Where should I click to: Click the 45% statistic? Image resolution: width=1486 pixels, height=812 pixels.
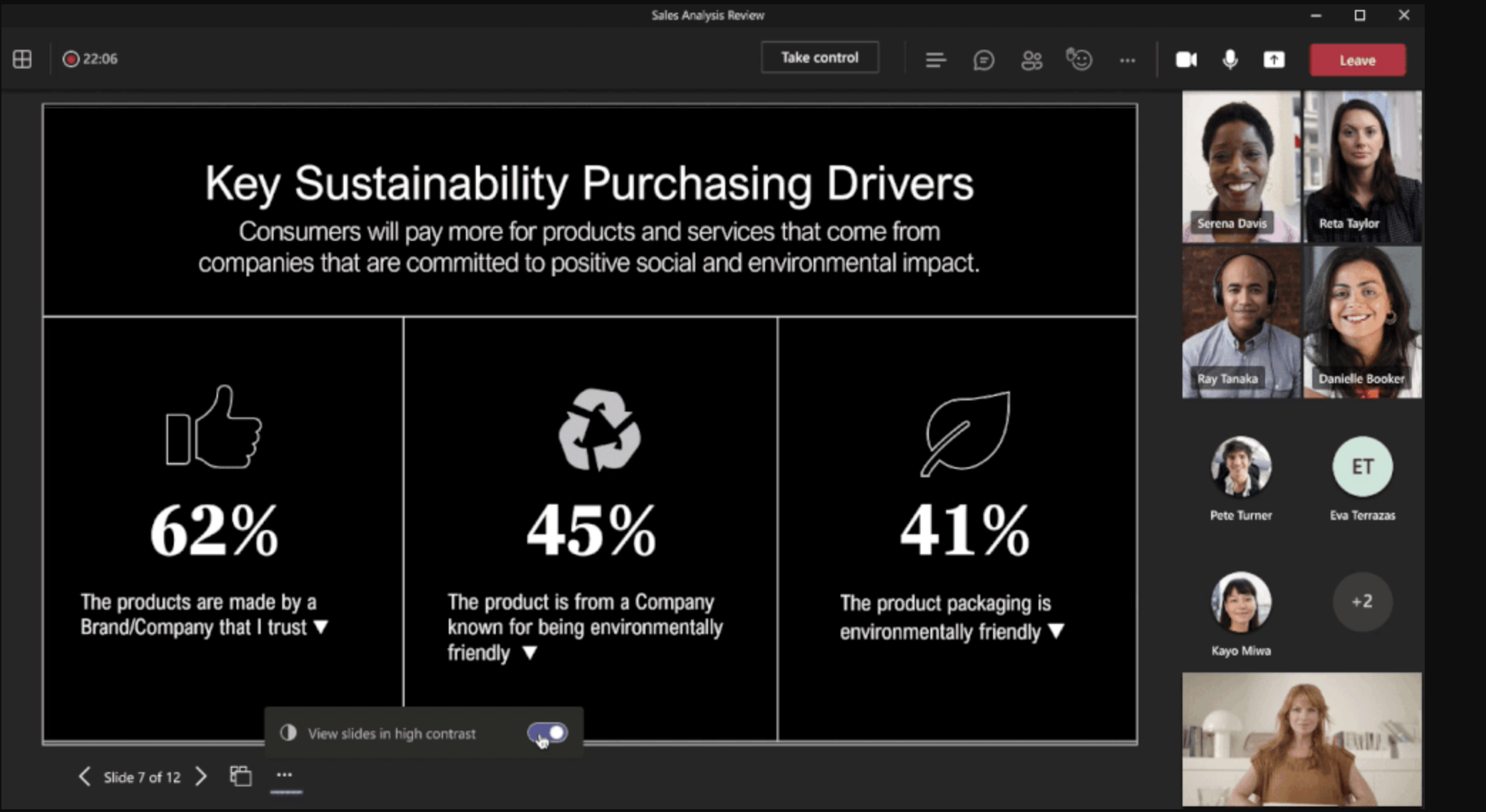pos(591,531)
